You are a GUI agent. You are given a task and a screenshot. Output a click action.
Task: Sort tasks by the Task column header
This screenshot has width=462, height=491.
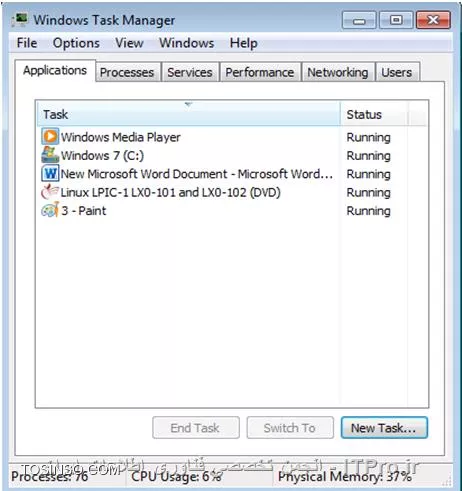pyautogui.click(x=188, y=114)
